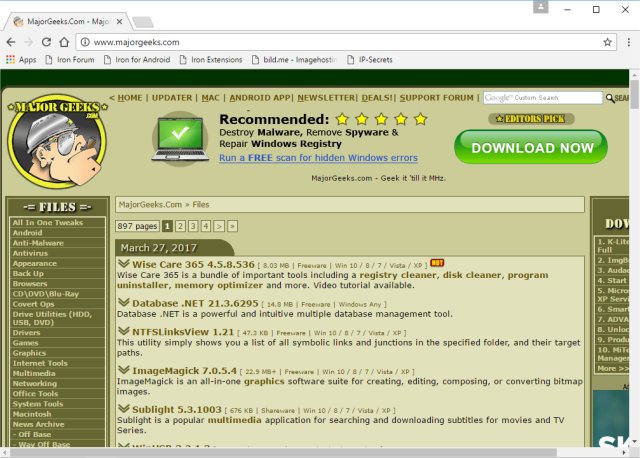This screenshot has height=458, width=640.
Task: Open the Database .NET 21.3.6295 title
Action: pyautogui.click(x=195, y=303)
